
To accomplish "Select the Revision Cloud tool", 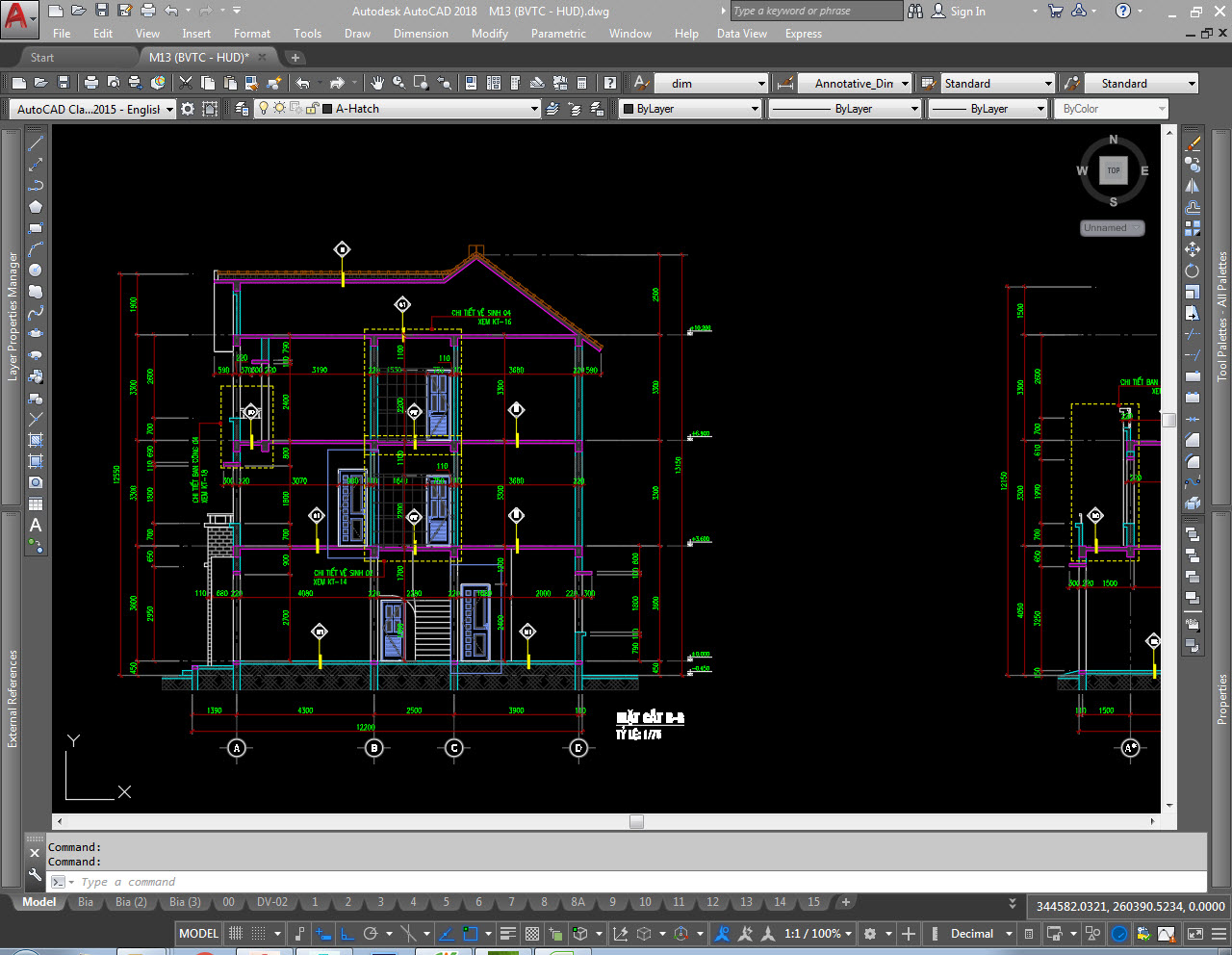I will point(36,292).
